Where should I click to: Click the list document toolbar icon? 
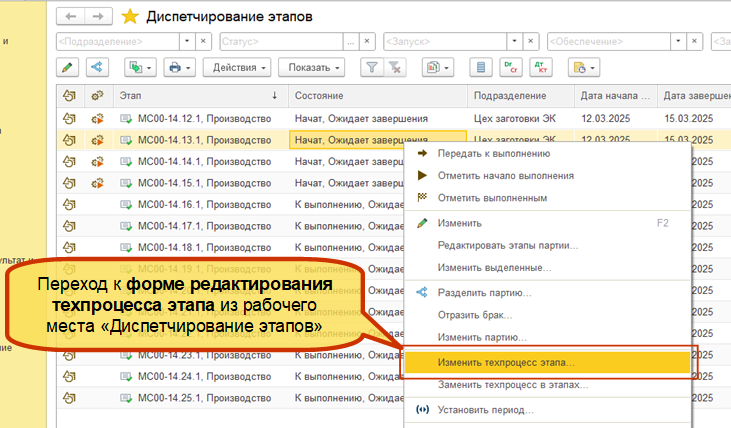tap(481, 68)
